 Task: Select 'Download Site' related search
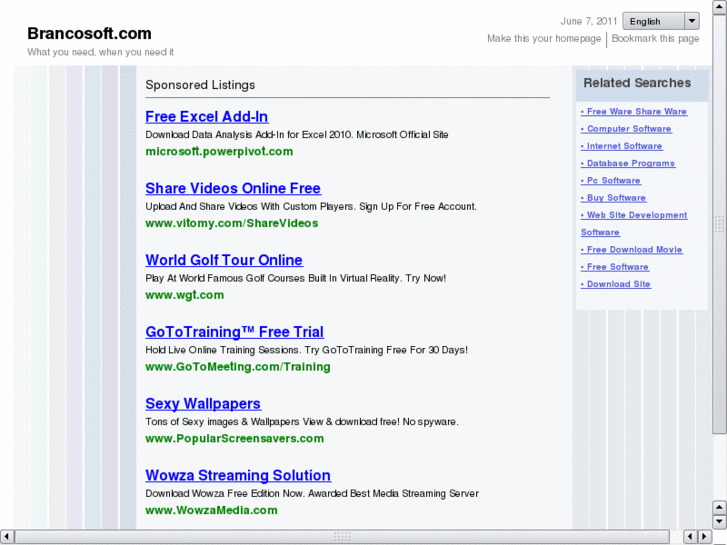pos(616,284)
